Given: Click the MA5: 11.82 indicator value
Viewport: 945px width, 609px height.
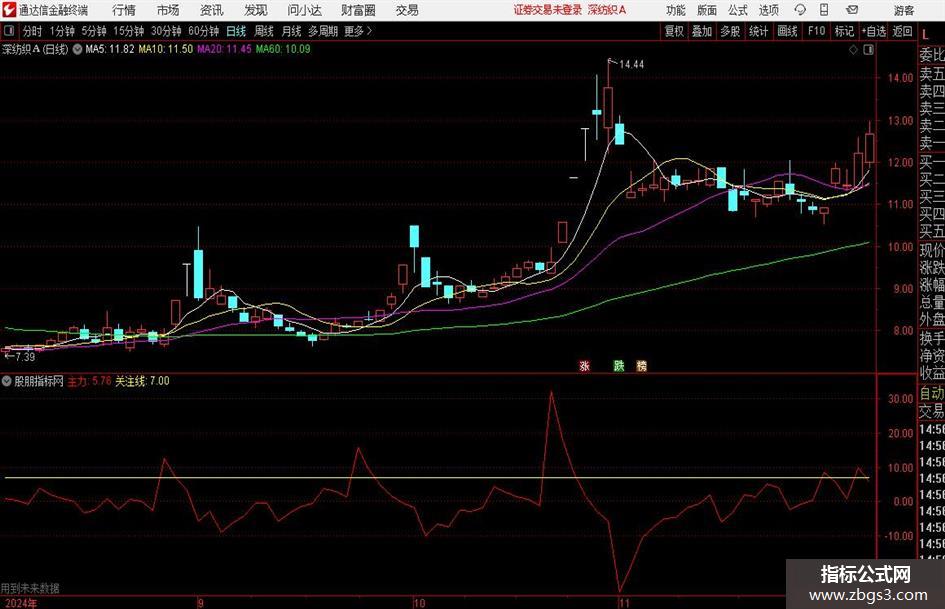Looking at the screenshot, I should click(110, 49).
